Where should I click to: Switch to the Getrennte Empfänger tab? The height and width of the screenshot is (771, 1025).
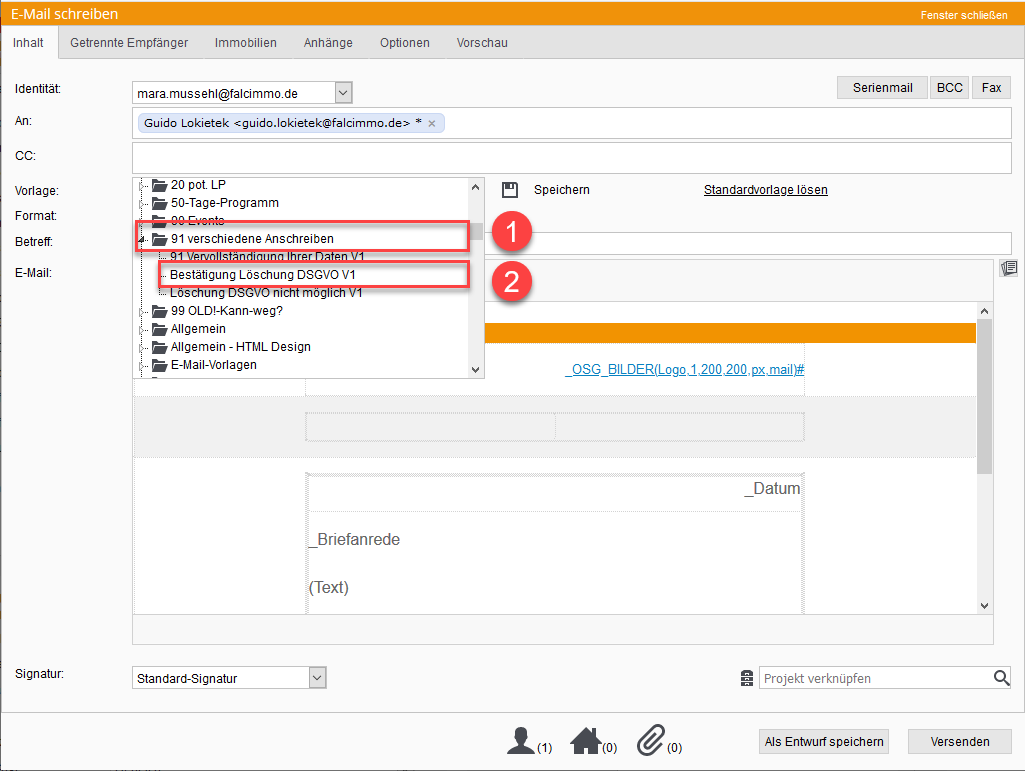(129, 43)
